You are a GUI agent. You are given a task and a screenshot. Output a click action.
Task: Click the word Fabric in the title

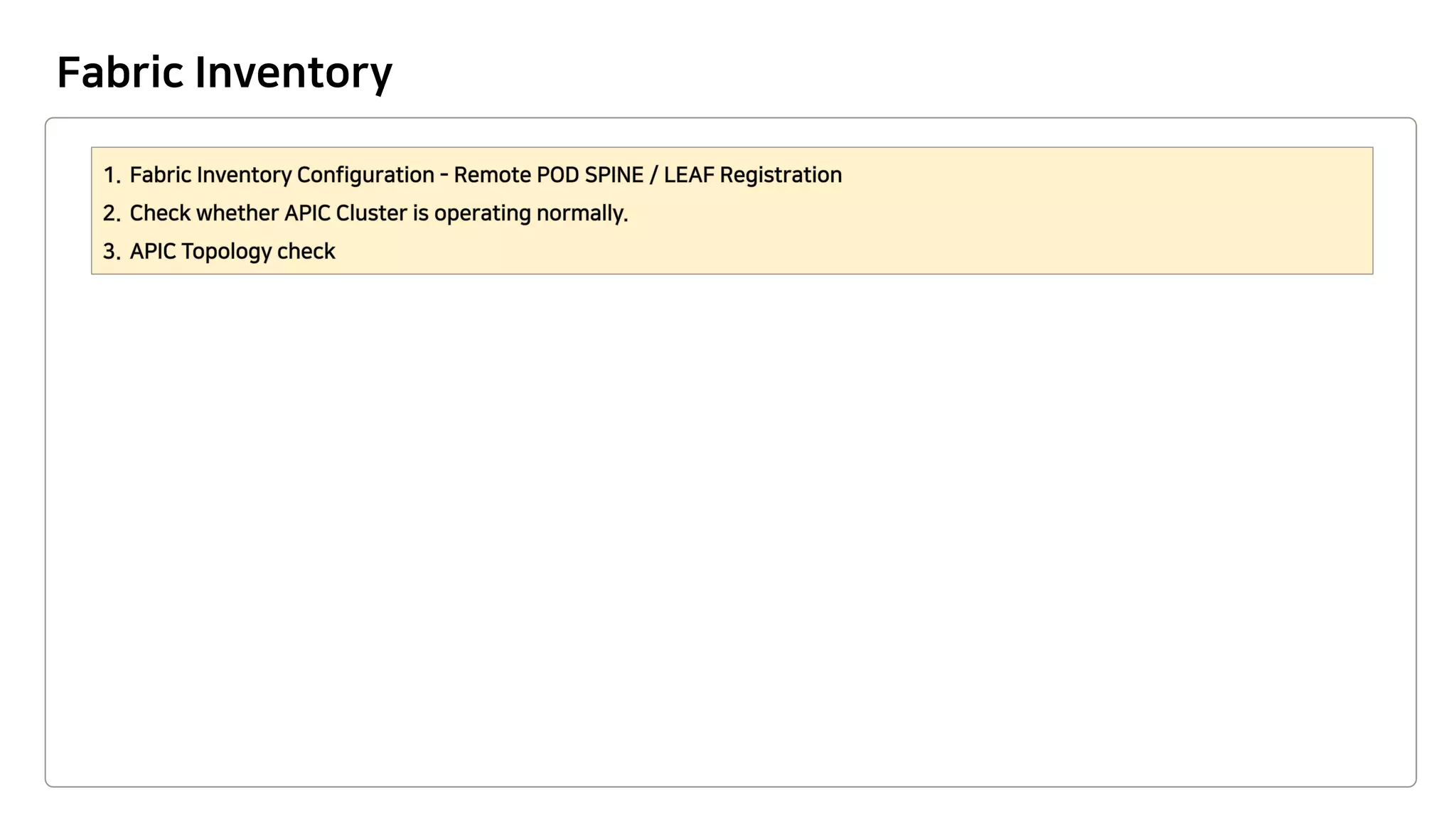point(120,73)
